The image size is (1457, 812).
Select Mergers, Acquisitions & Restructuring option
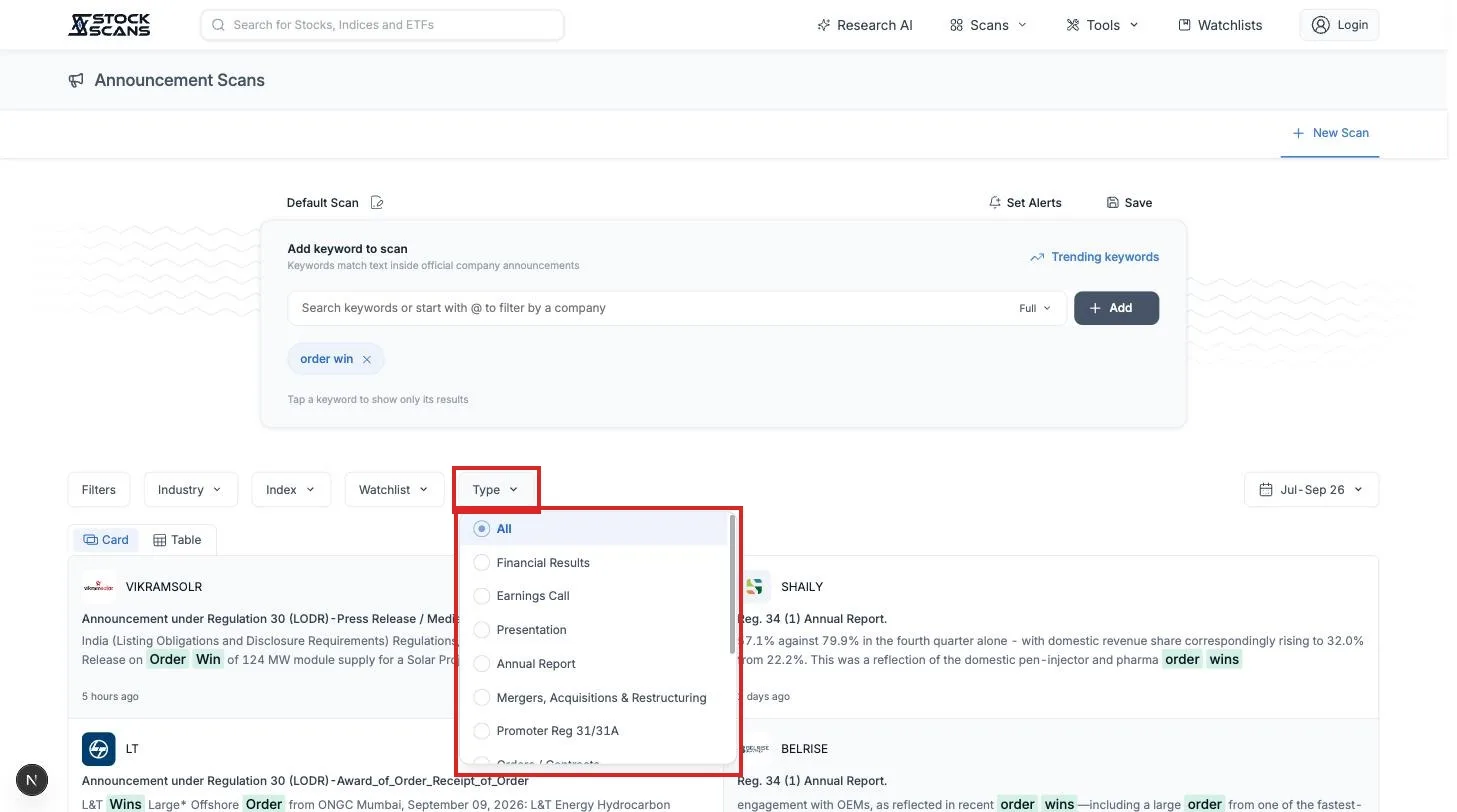pos(594,698)
